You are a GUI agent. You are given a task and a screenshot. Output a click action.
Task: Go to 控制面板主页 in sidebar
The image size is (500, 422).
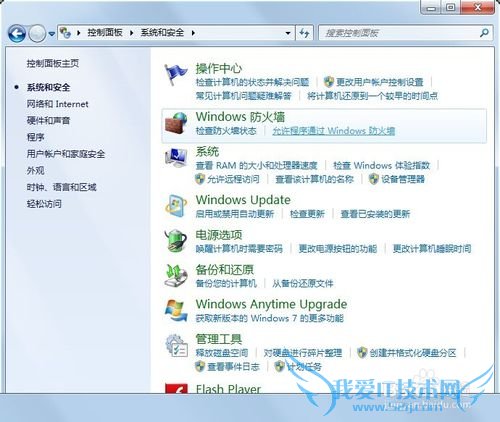click(x=53, y=63)
